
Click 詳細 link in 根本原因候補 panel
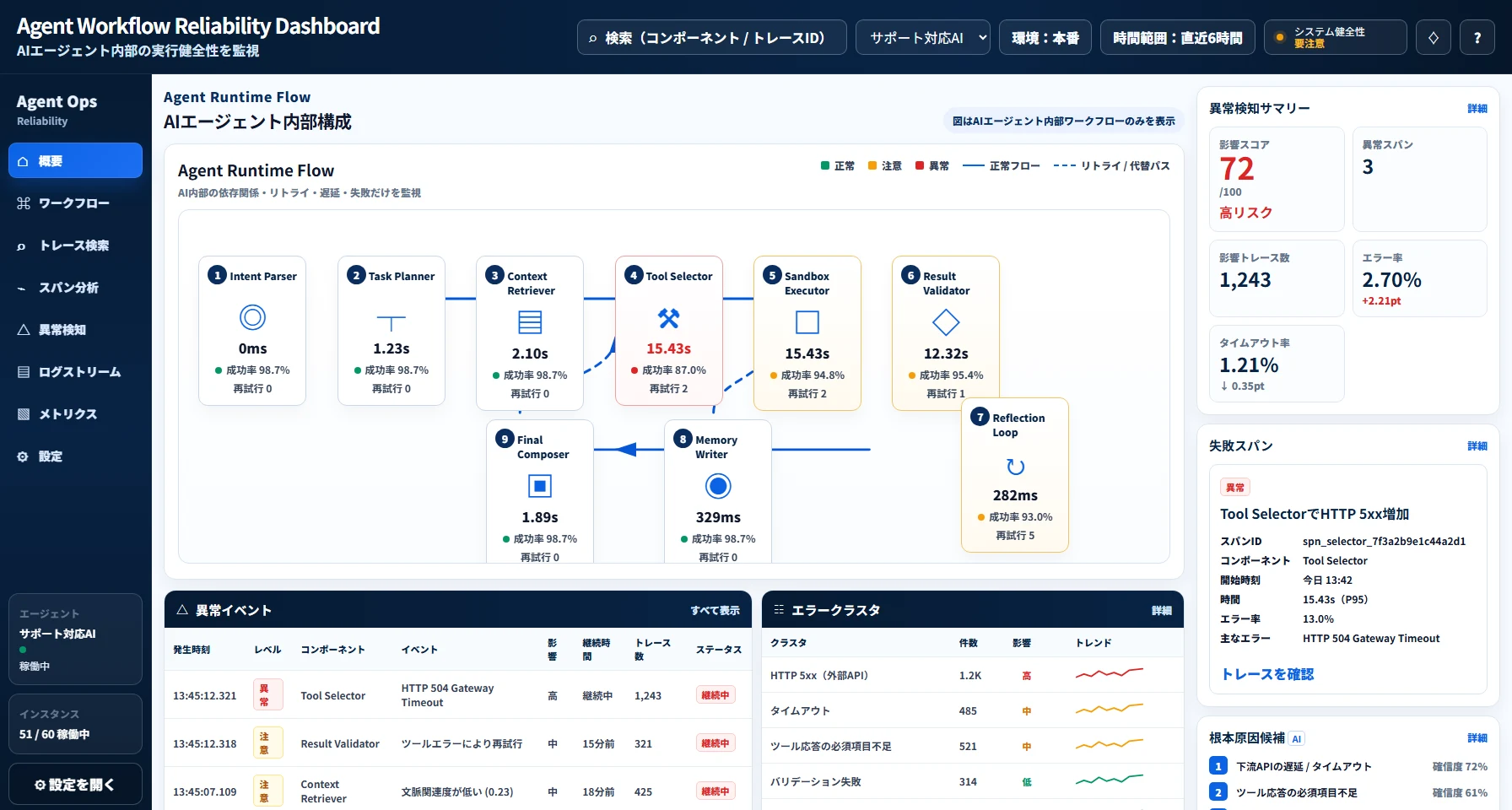1477,738
